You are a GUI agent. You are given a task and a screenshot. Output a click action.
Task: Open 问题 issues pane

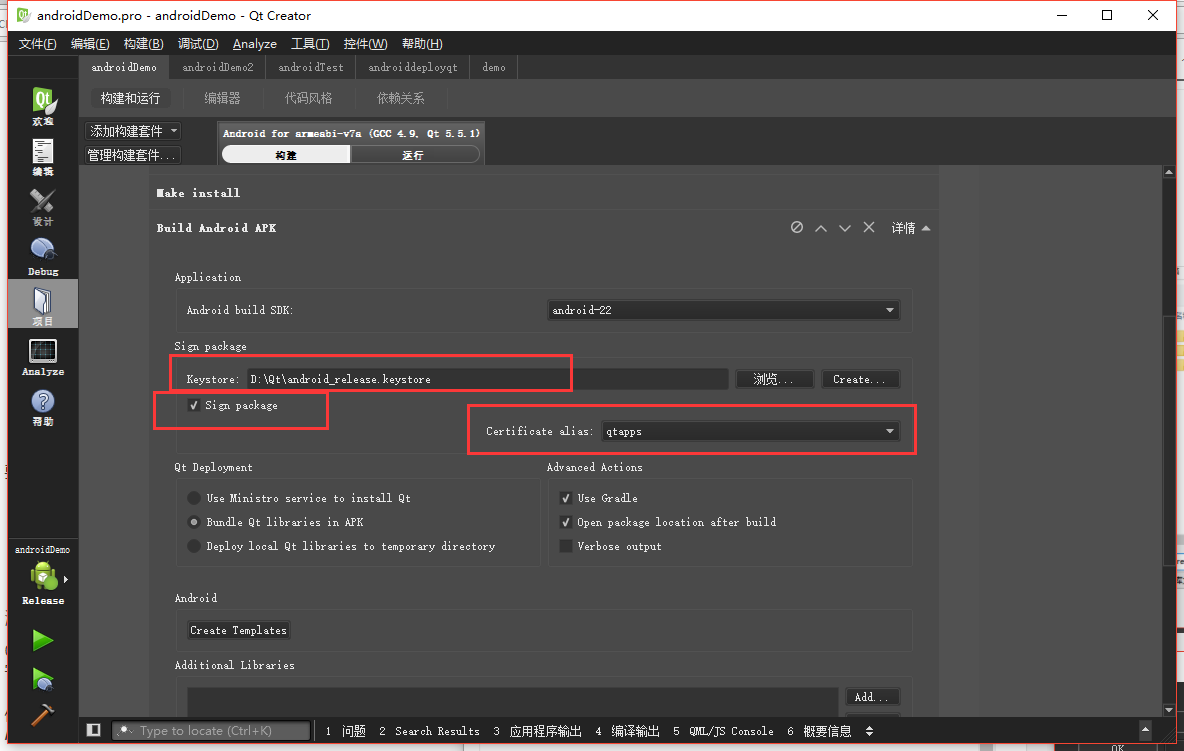(346, 731)
